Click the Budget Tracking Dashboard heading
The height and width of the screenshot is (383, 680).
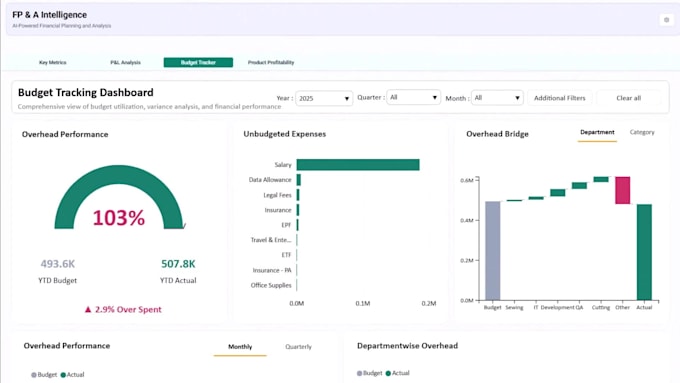(85, 92)
